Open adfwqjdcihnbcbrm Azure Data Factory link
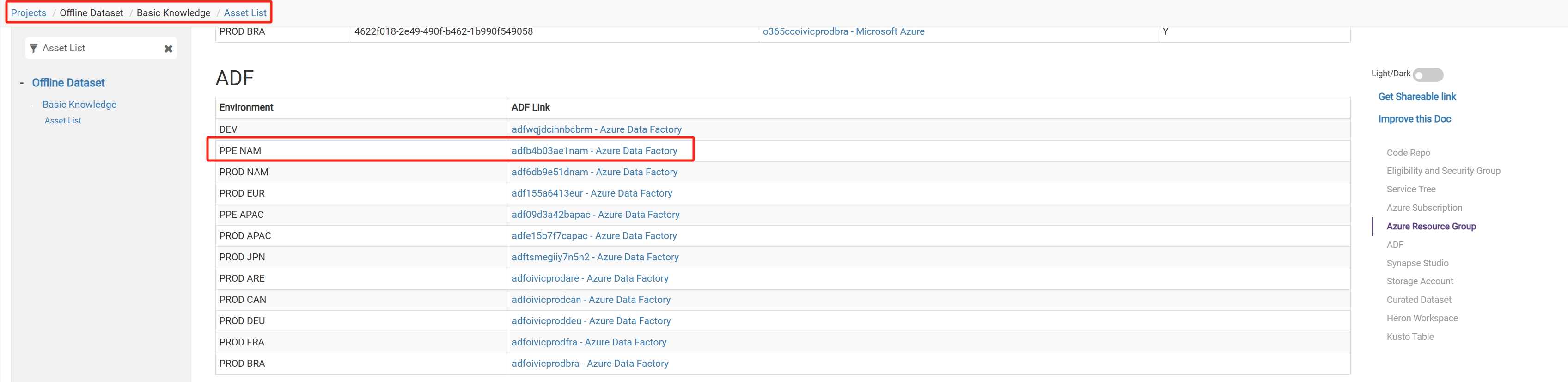The height and width of the screenshot is (382, 1568). pos(597,130)
